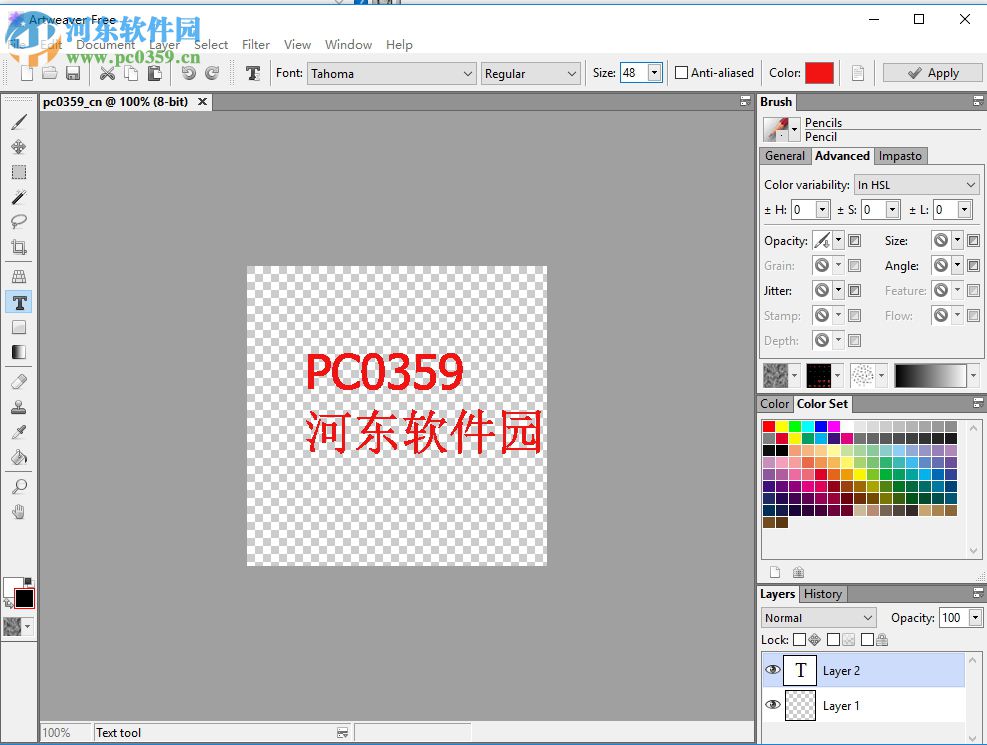Screen dimensions: 987x745
Task: Toggle visibility of Layer 1
Action: click(x=771, y=705)
